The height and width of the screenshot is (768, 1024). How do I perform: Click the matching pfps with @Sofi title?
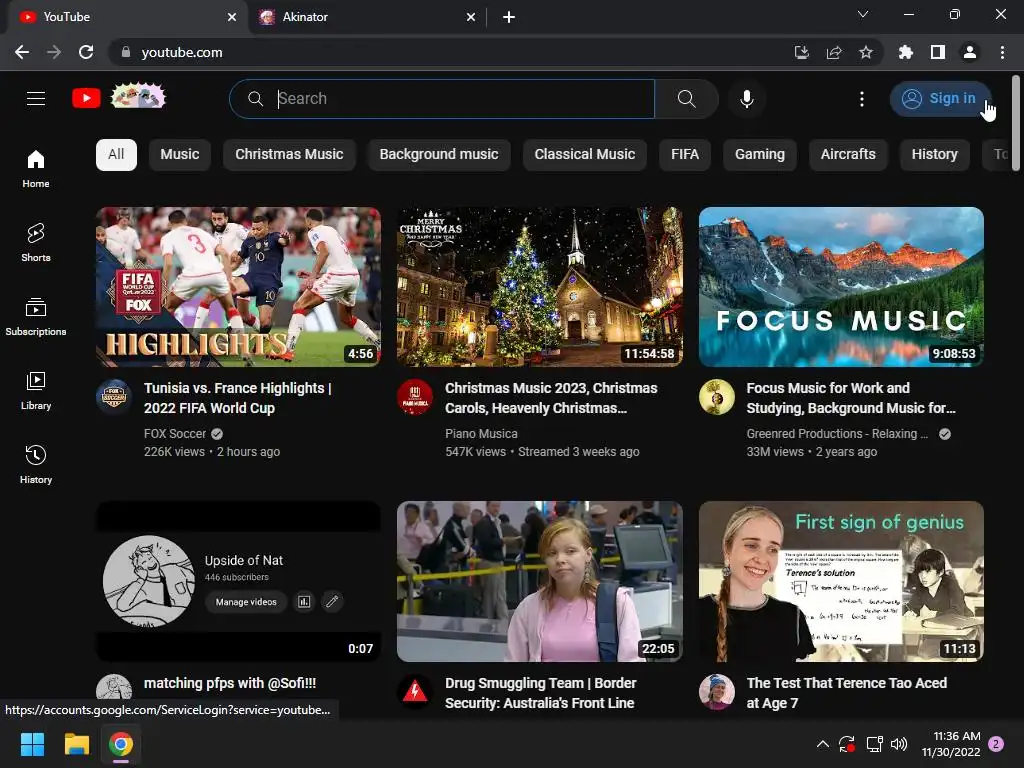230,683
